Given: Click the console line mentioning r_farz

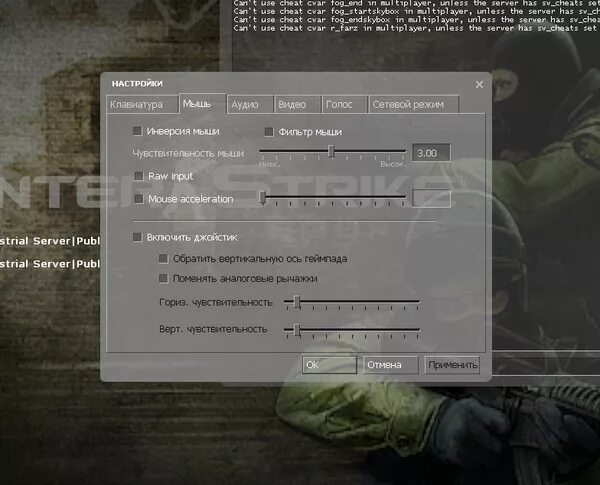Looking at the screenshot, I should click(x=416, y=28).
